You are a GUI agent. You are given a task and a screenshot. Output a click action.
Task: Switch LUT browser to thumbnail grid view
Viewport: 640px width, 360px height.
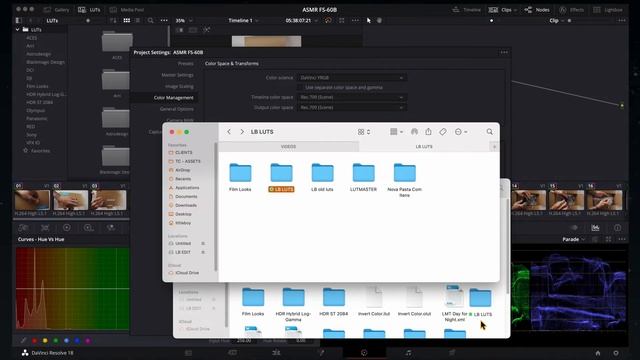(127, 20)
